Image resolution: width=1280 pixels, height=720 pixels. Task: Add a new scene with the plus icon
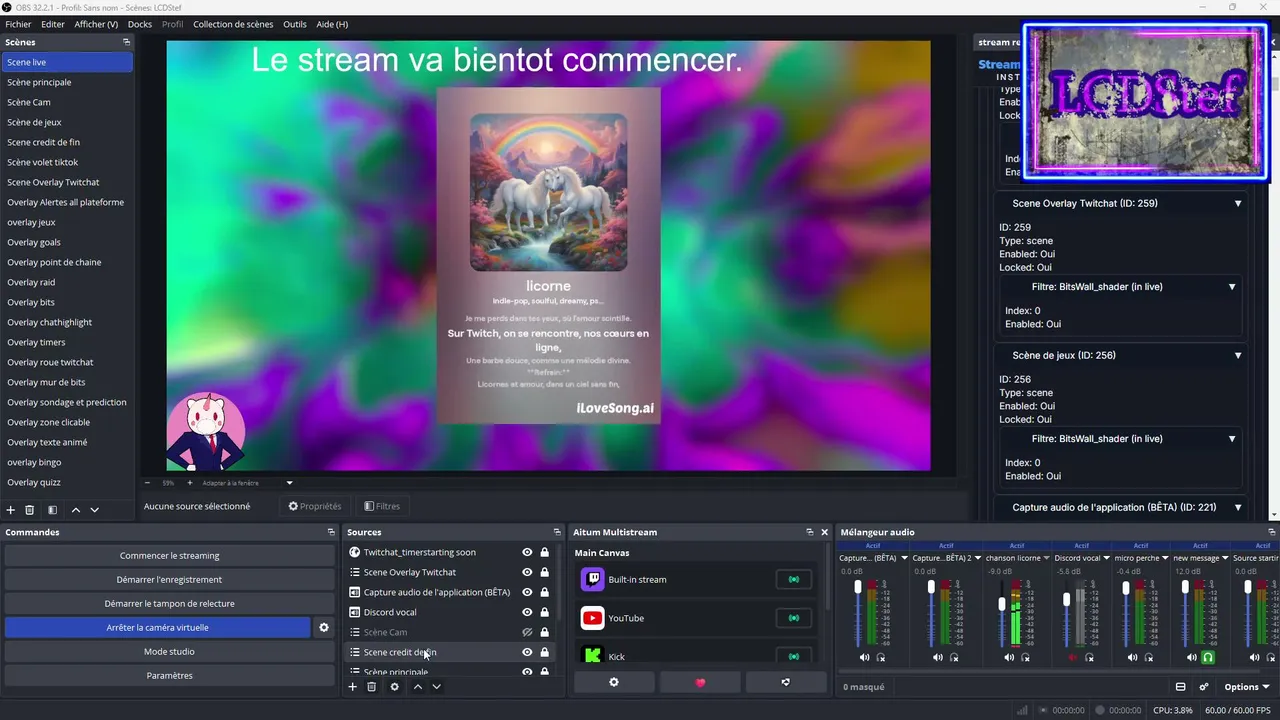pos(11,510)
